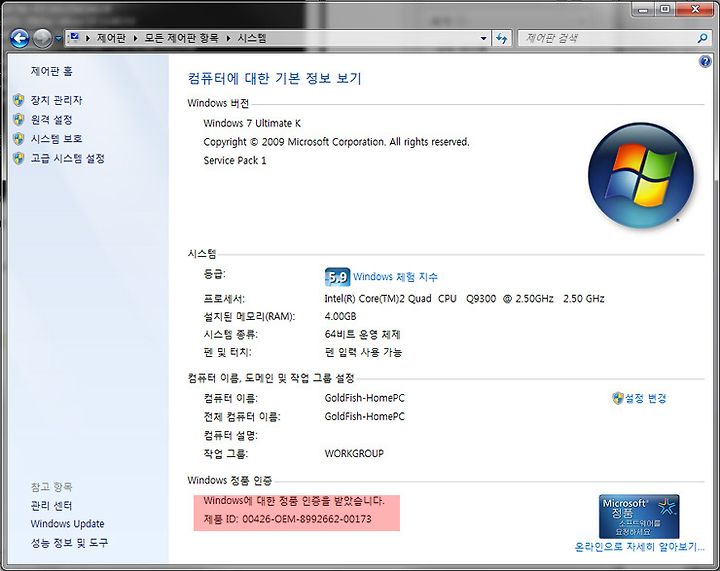Select 시스템 breadcrumb item
The height and width of the screenshot is (571, 720).
(252, 38)
